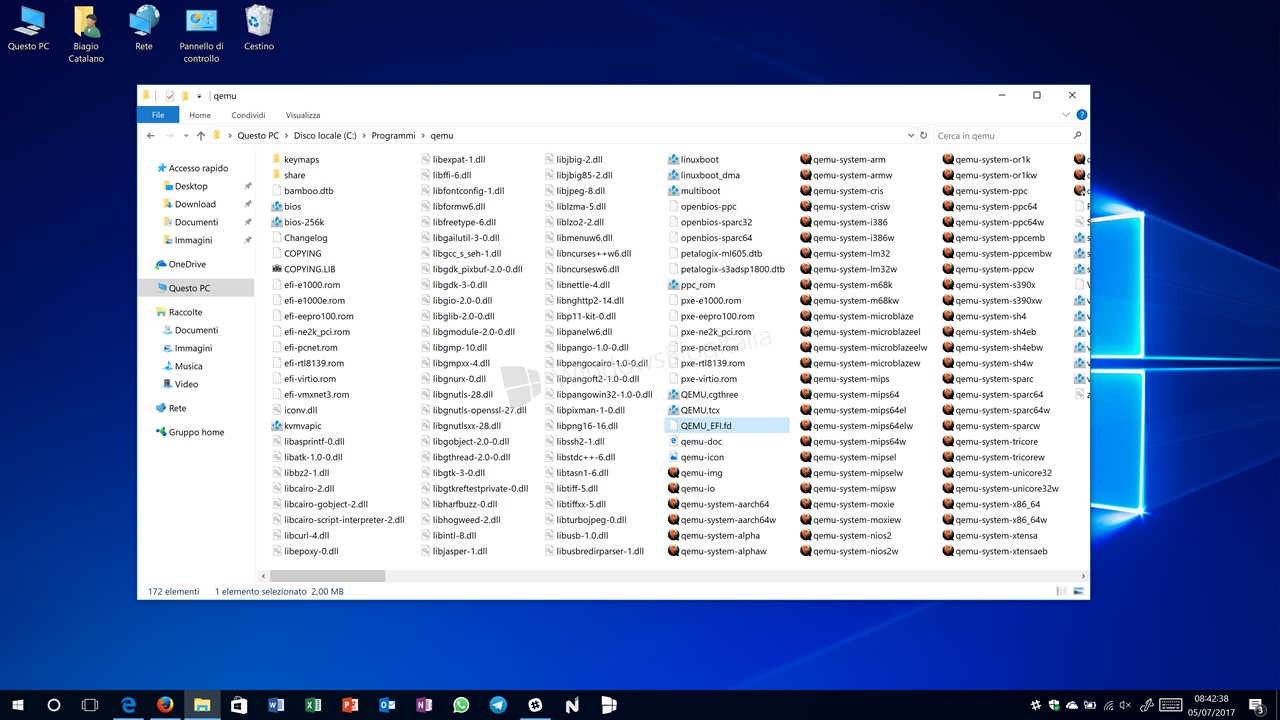Image resolution: width=1280 pixels, height=720 pixels.
Task: Open Questo PC desktop icon
Action: pyautogui.click(x=28, y=28)
